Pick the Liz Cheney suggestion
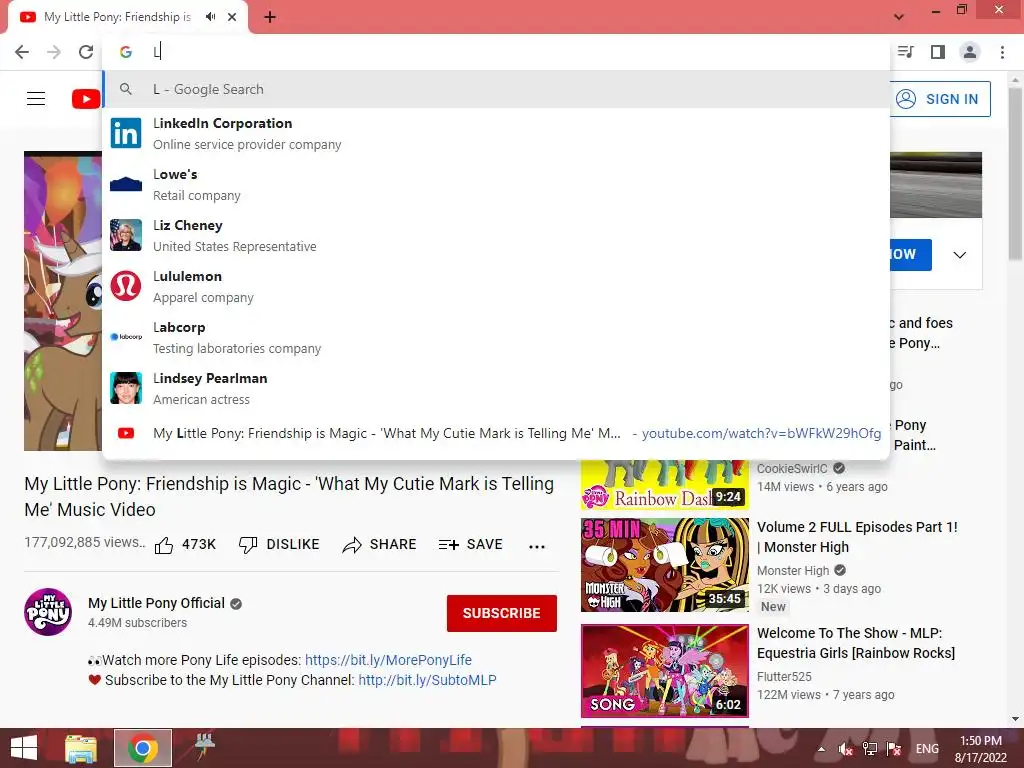This screenshot has height=768, width=1024. 496,235
